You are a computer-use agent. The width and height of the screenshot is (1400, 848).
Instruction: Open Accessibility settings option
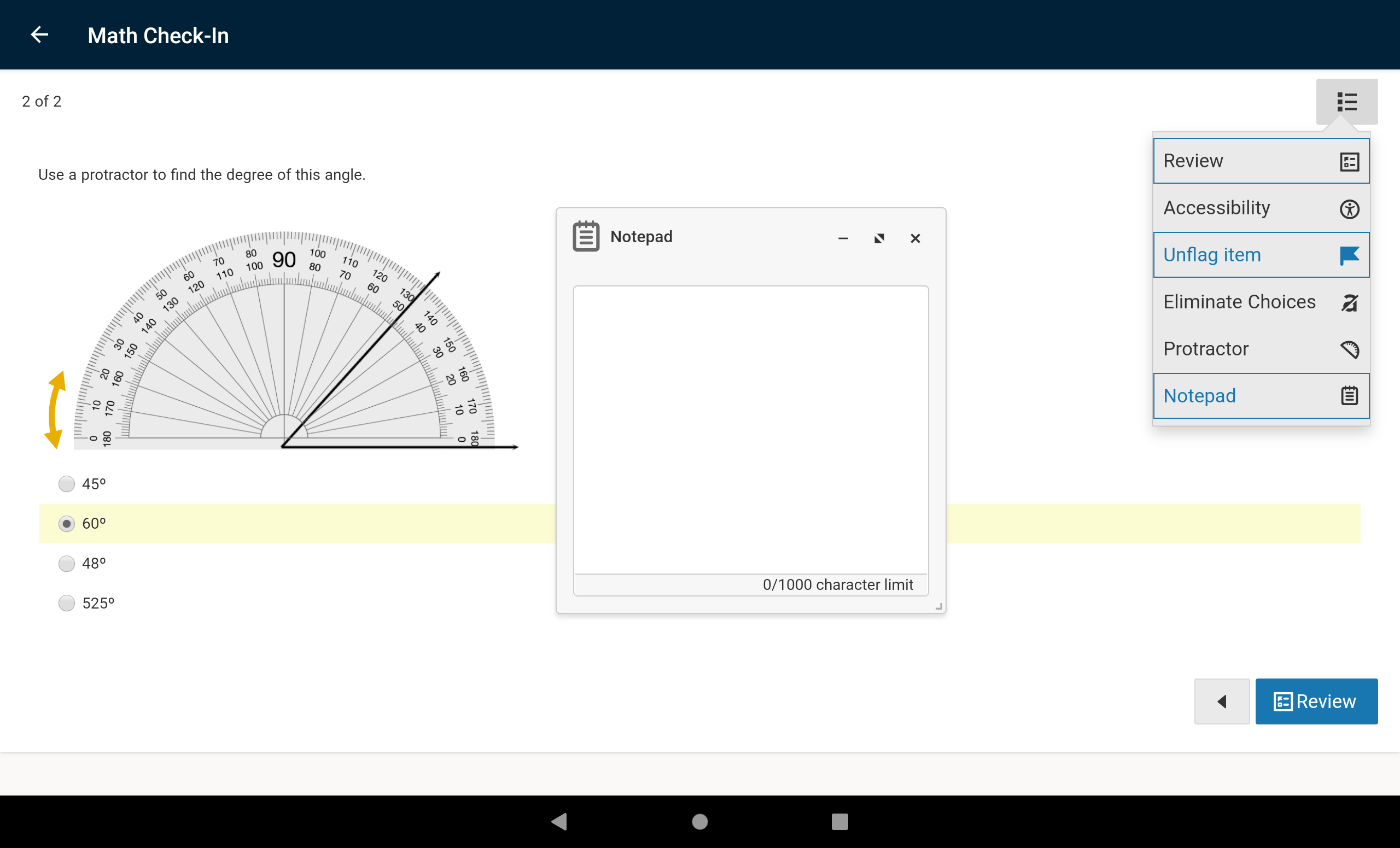click(x=1260, y=208)
